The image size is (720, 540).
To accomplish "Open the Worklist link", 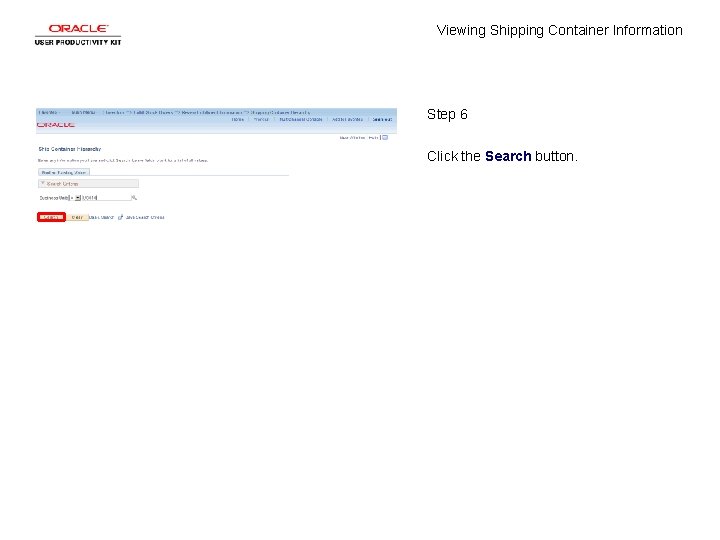I will pyautogui.click(x=261, y=119).
